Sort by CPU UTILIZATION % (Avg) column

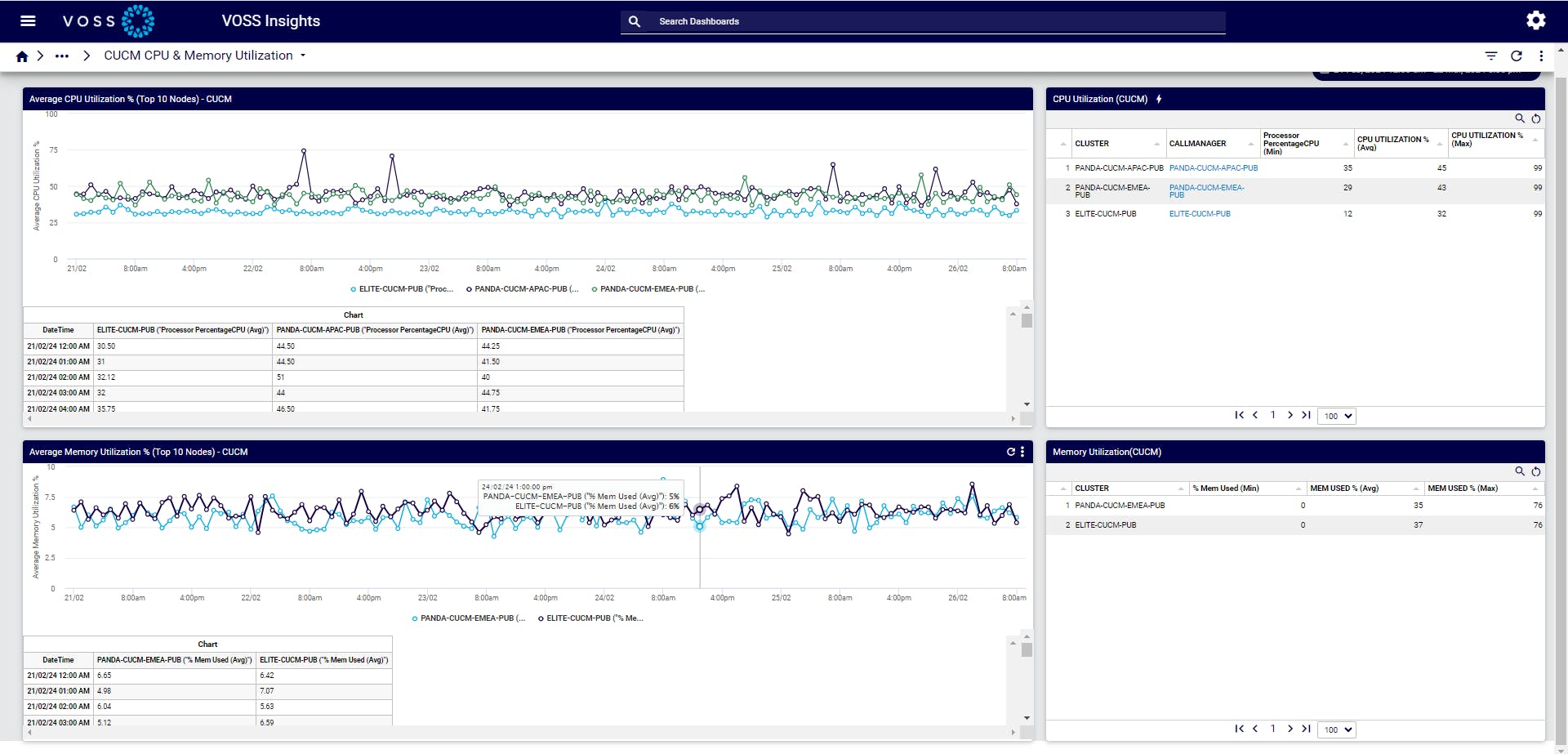tap(1400, 144)
